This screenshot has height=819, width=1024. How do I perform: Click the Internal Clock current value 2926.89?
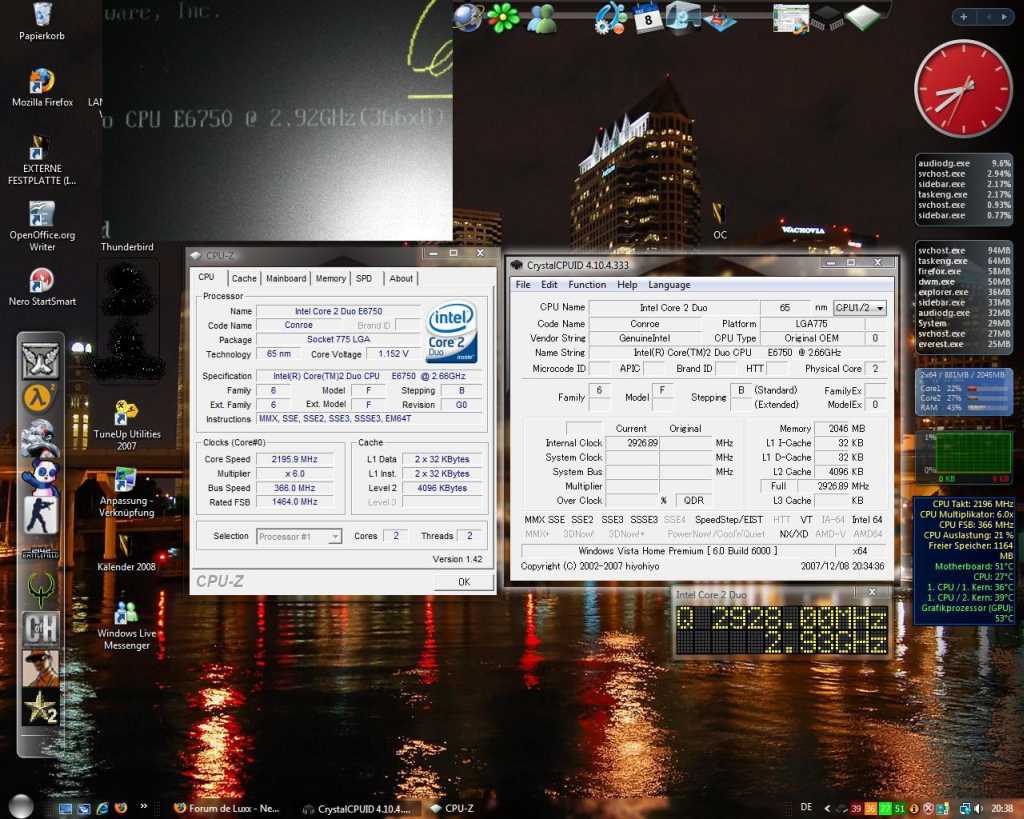pyautogui.click(x=633, y=443)
